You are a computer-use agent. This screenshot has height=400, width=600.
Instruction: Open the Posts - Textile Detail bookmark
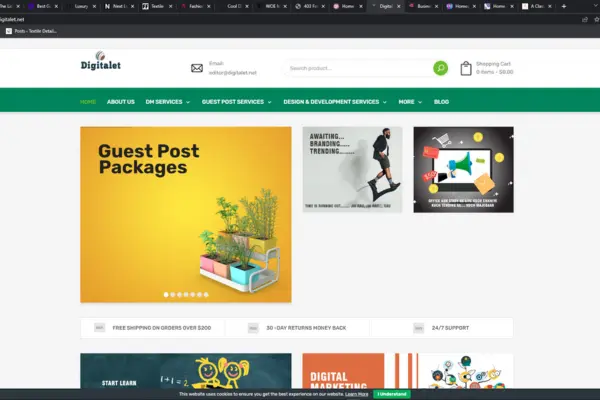[31, 31]
